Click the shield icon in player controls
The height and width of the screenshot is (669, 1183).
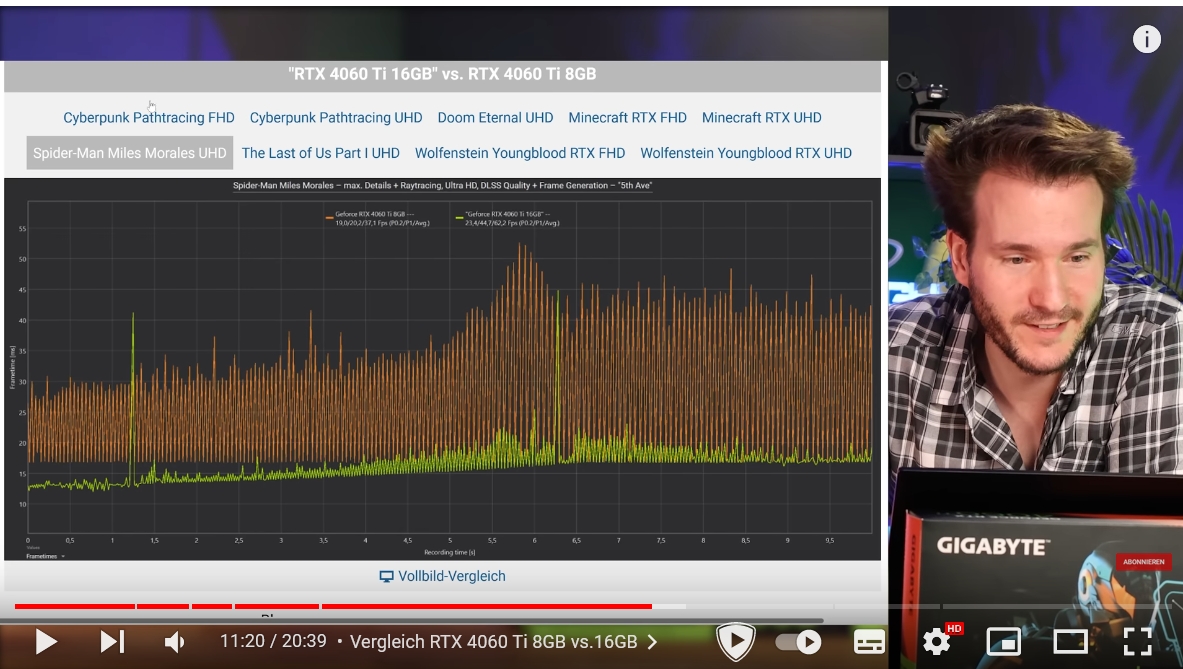[736, 641]
